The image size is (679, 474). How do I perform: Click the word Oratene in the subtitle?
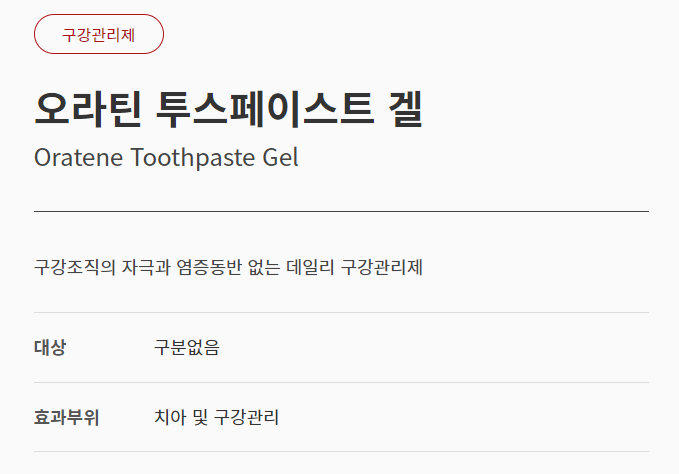[78, 158]
